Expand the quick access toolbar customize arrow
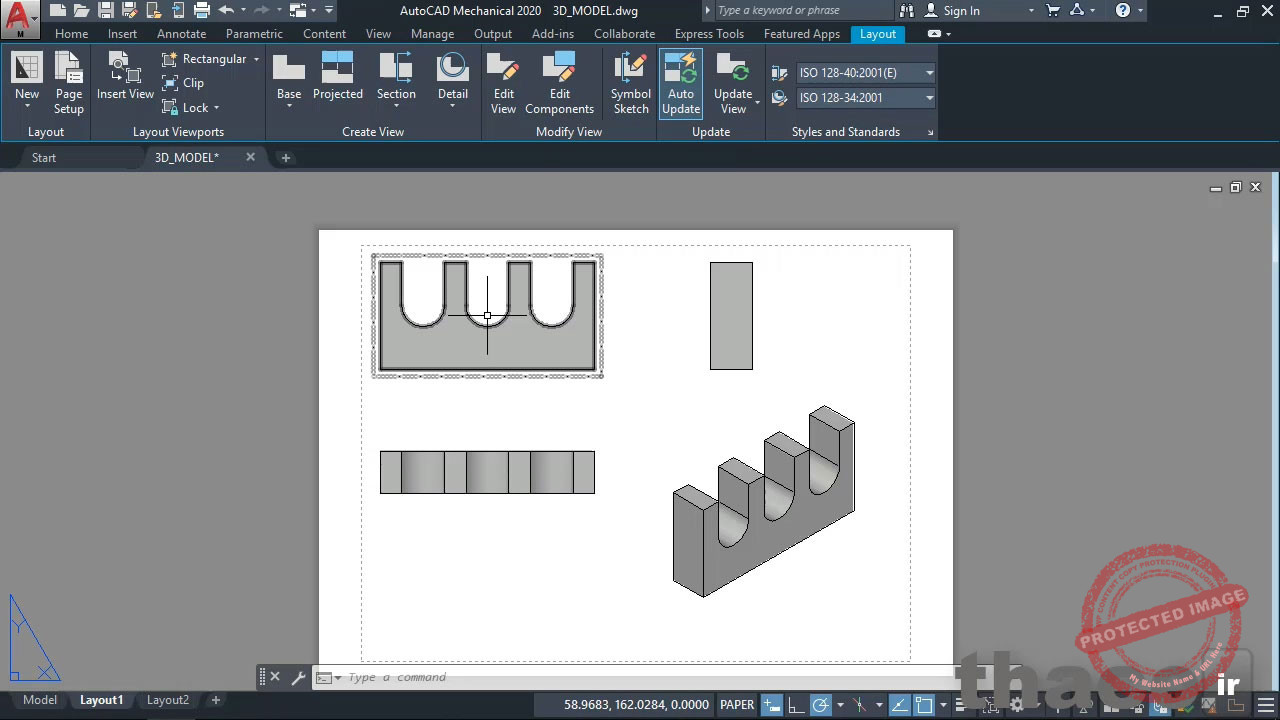The width and height of the screenshot is (1280, 720). [x=329, y=11]
